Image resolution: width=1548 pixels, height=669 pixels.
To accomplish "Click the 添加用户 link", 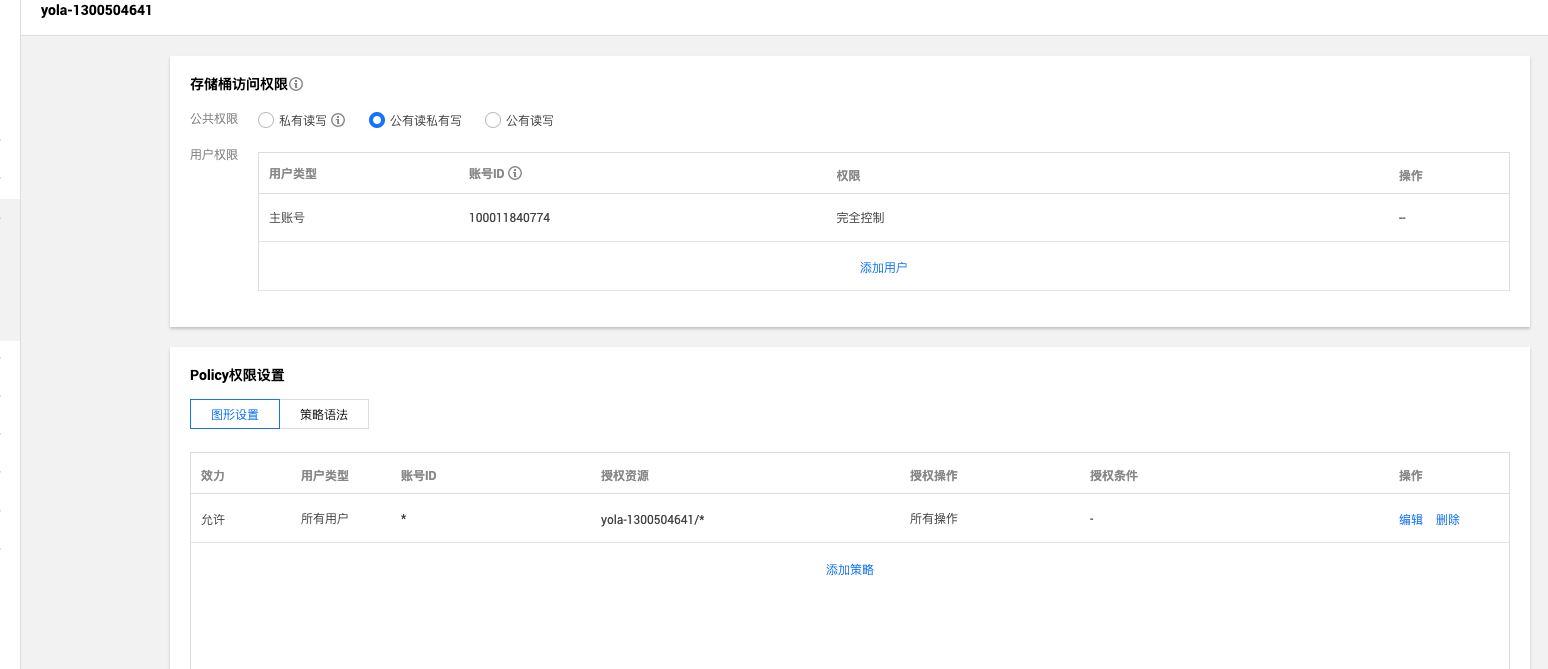I will 883,268.
